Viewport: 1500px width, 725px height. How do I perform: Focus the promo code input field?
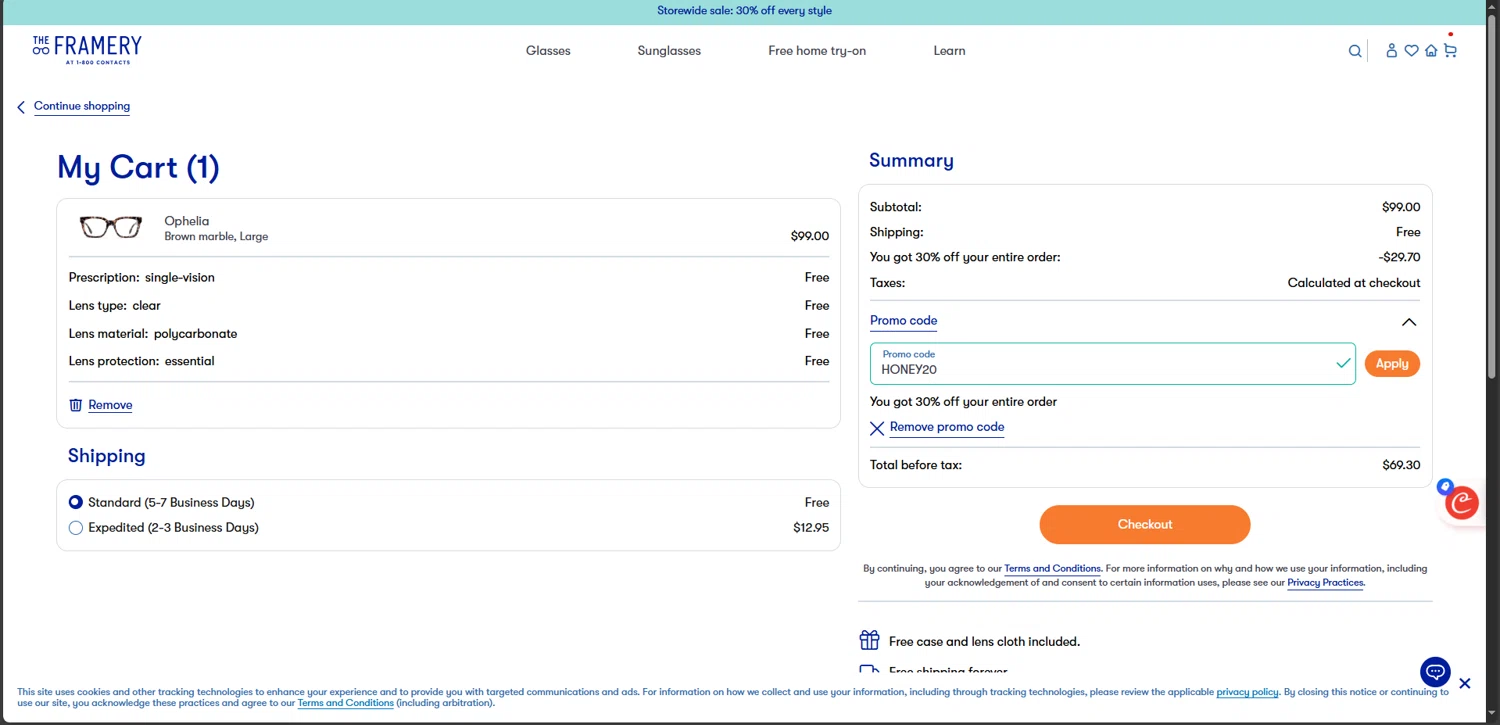click(x=1112, y=364)
